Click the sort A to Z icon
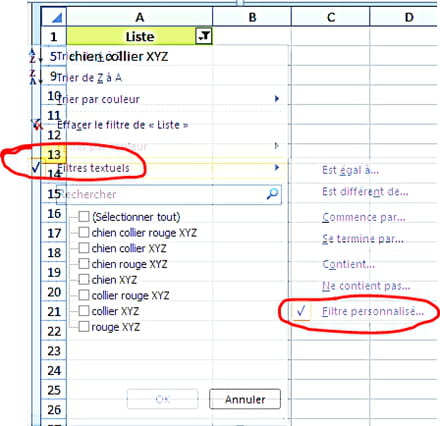 (x=33, y=56)
